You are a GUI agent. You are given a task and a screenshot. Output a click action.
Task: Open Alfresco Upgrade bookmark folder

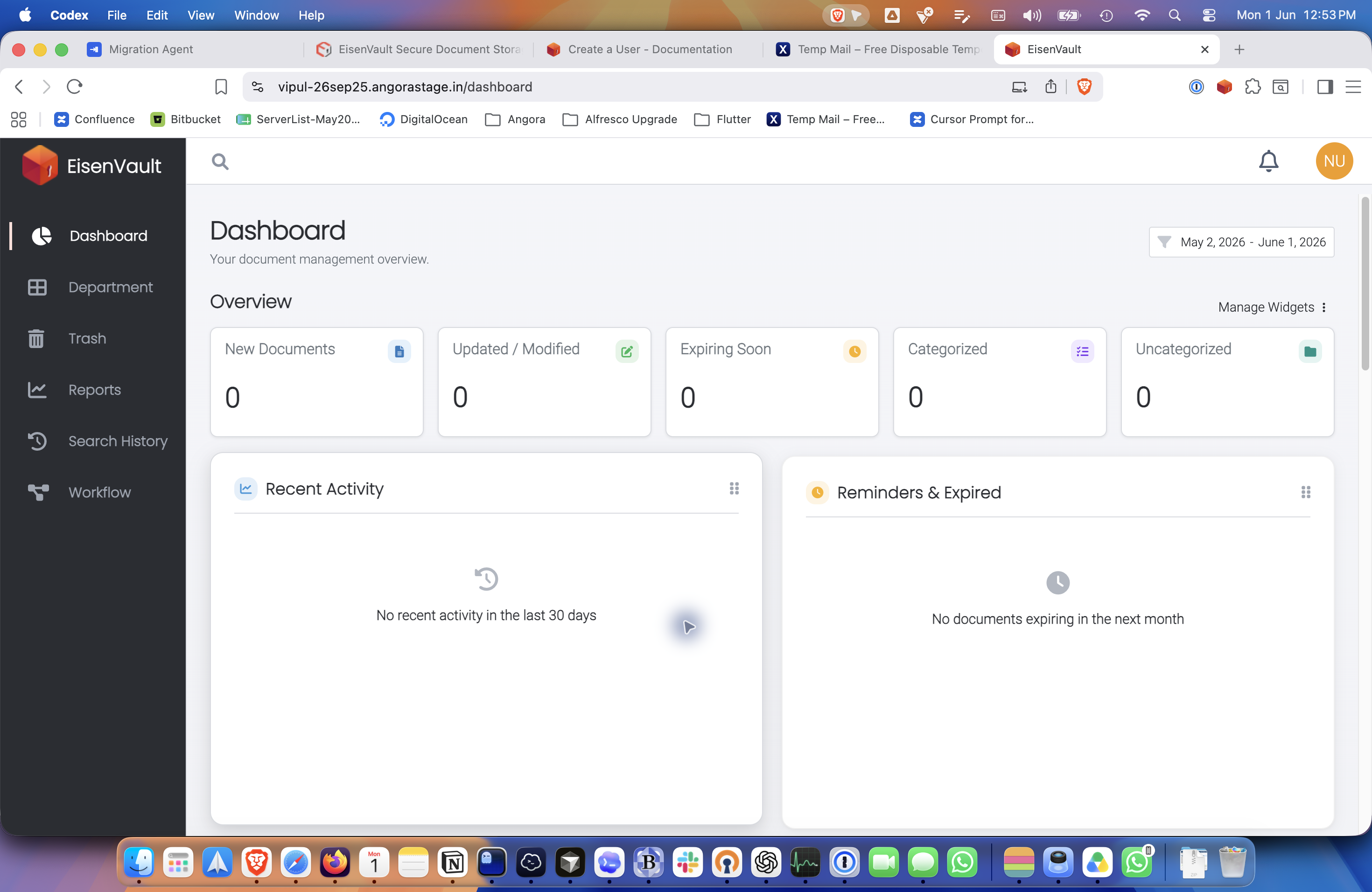(x=620, y=119)
